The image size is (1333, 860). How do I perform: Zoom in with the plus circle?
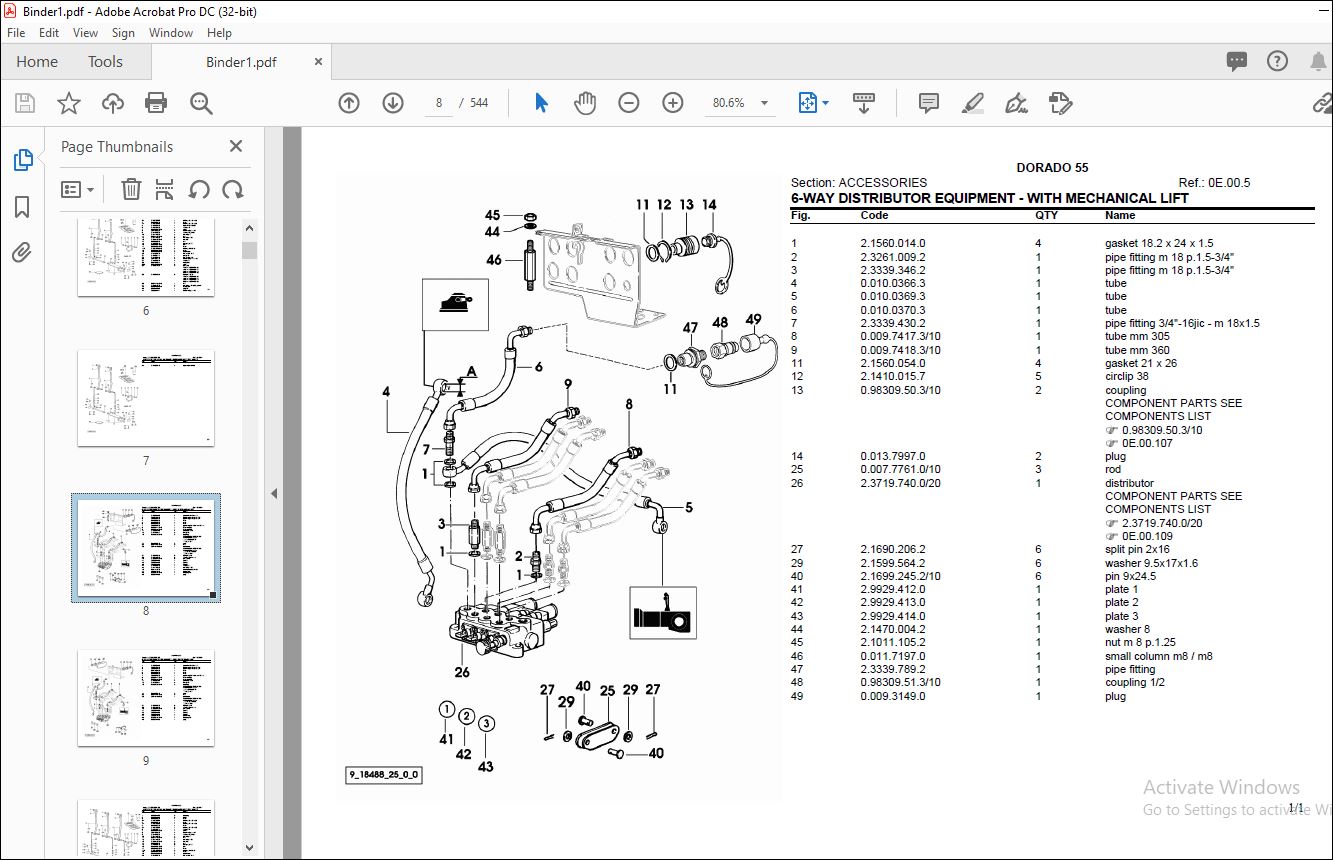673,103
